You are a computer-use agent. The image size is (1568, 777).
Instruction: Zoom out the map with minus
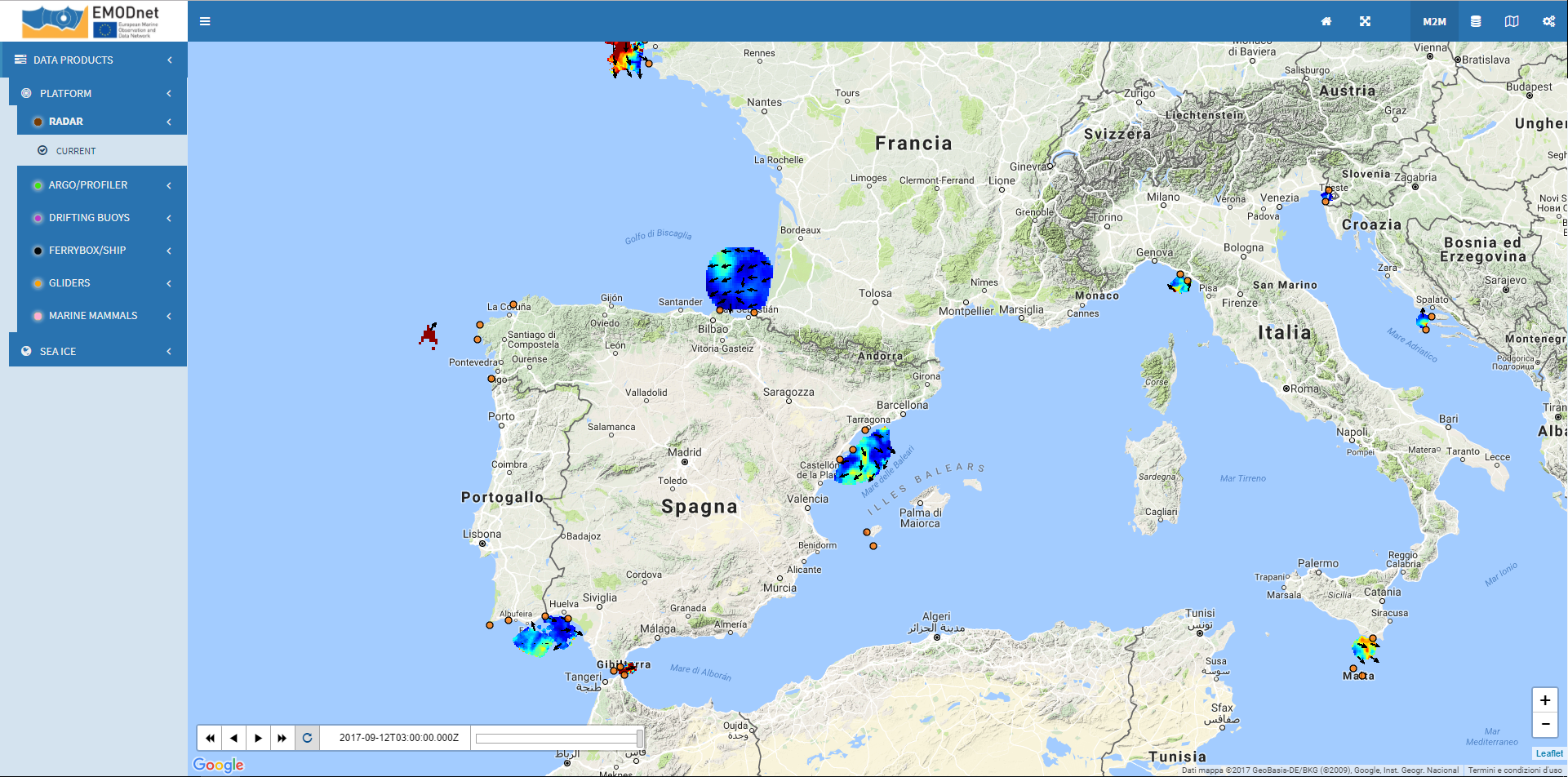(x=1545, y=725)
